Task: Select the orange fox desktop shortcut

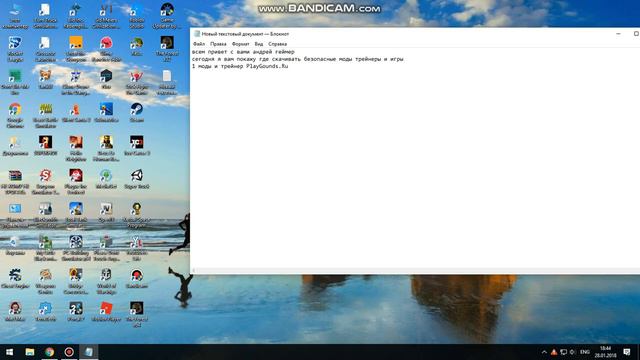Action: click(x=45, y=80)
